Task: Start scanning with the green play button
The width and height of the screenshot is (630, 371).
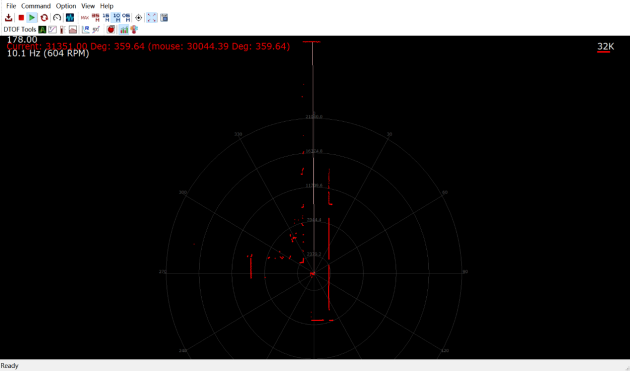Action: point(32,18)
